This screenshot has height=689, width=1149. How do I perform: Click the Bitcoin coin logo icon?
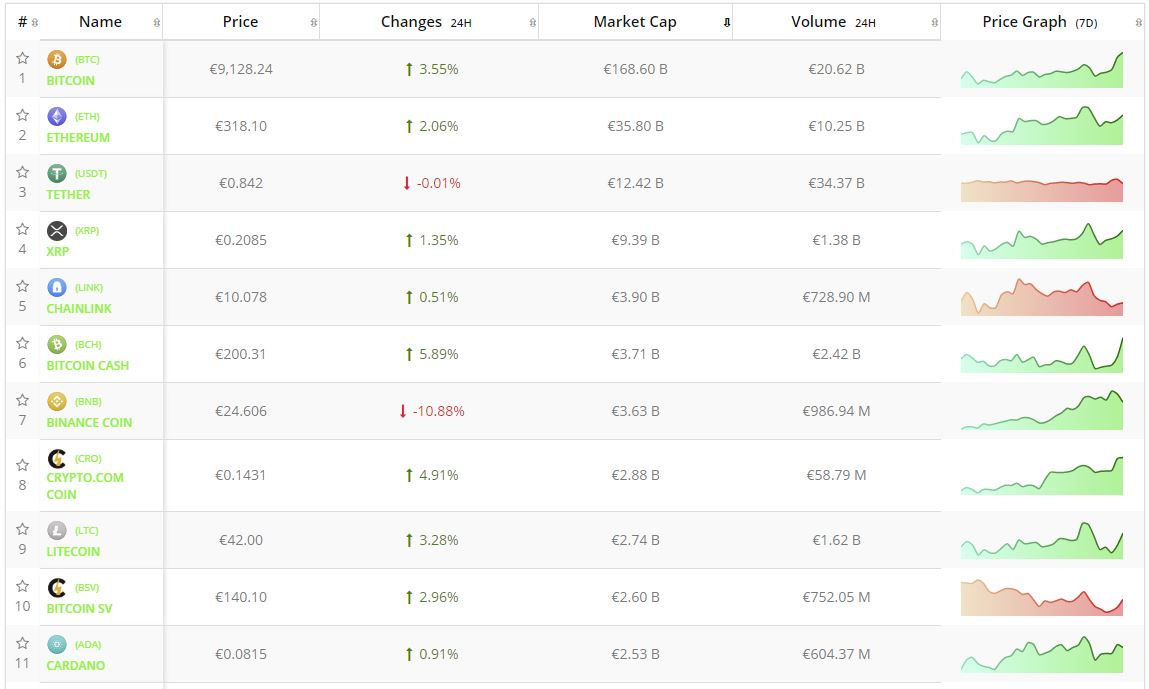point(57,59)
